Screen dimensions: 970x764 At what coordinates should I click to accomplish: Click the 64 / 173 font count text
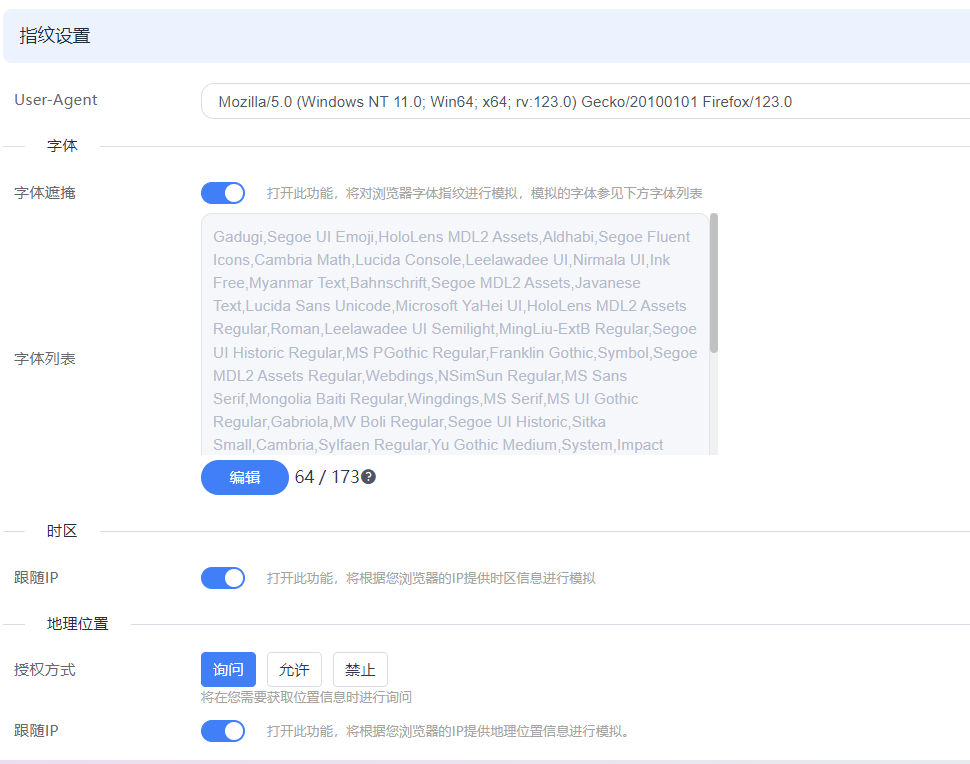click(x=327, y=477)
